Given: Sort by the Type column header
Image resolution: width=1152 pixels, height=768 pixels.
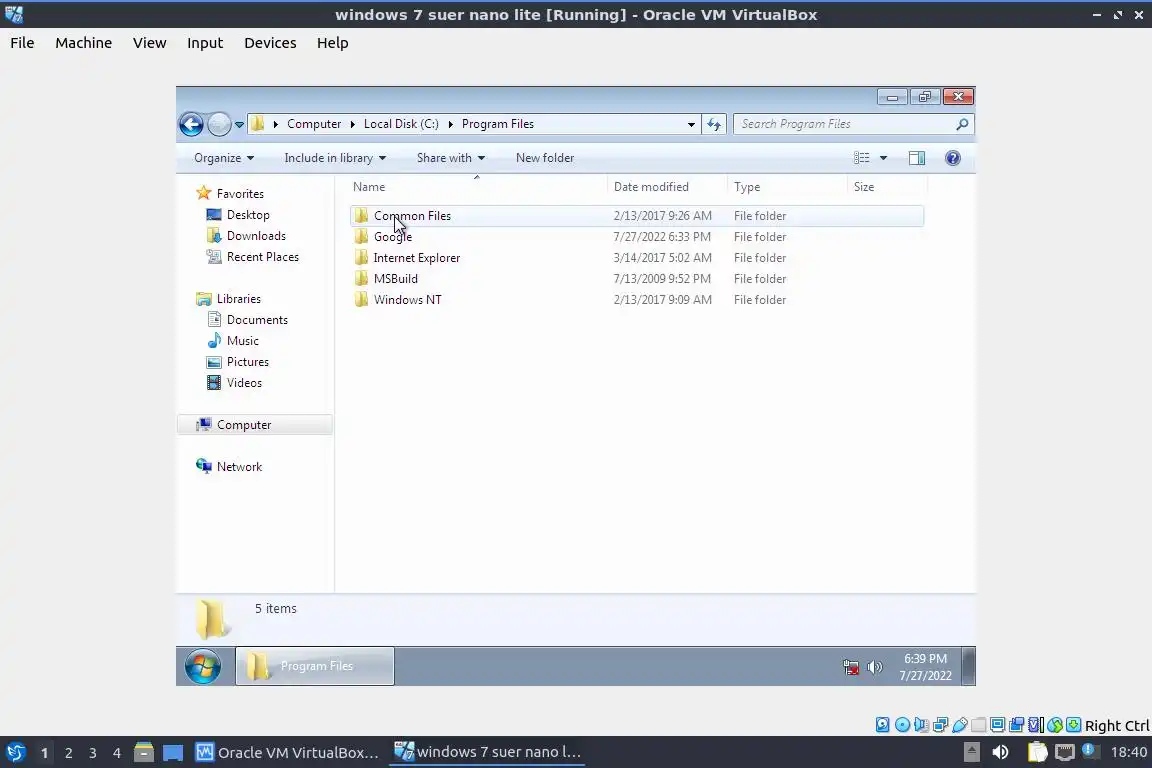Looking at the screenshot, I should [787, 187].
